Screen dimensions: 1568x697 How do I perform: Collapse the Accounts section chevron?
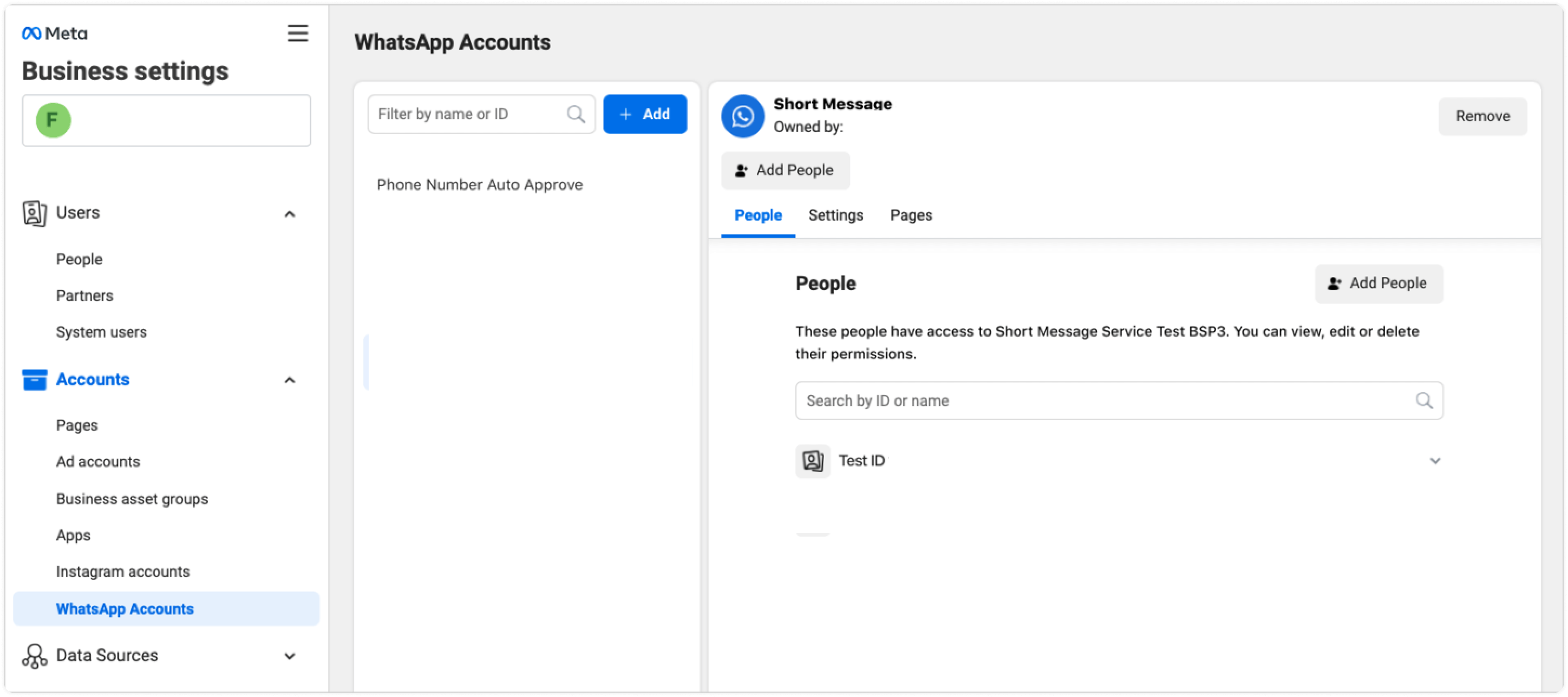tap(290, 380)
